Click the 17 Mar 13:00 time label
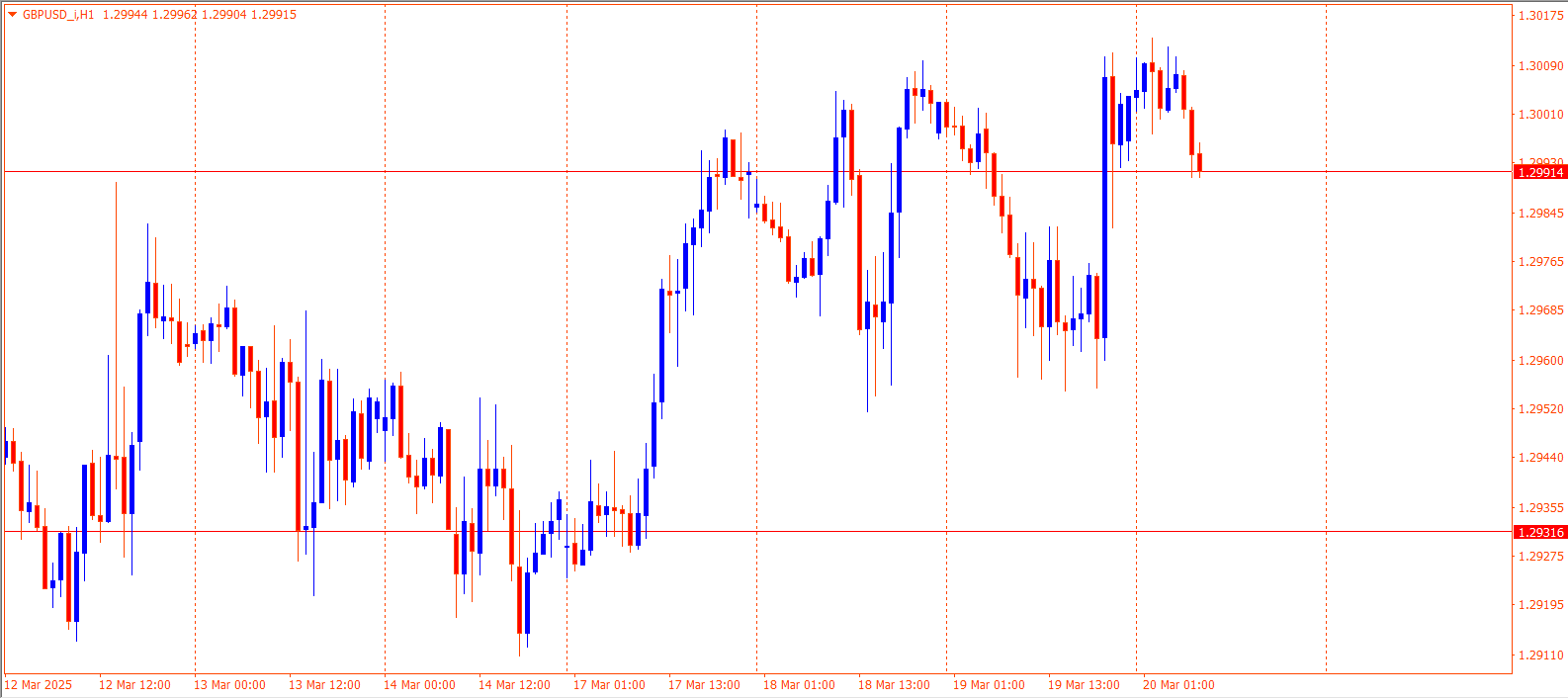This screenshot has height=699, width=1568. (x=704, y=685)
